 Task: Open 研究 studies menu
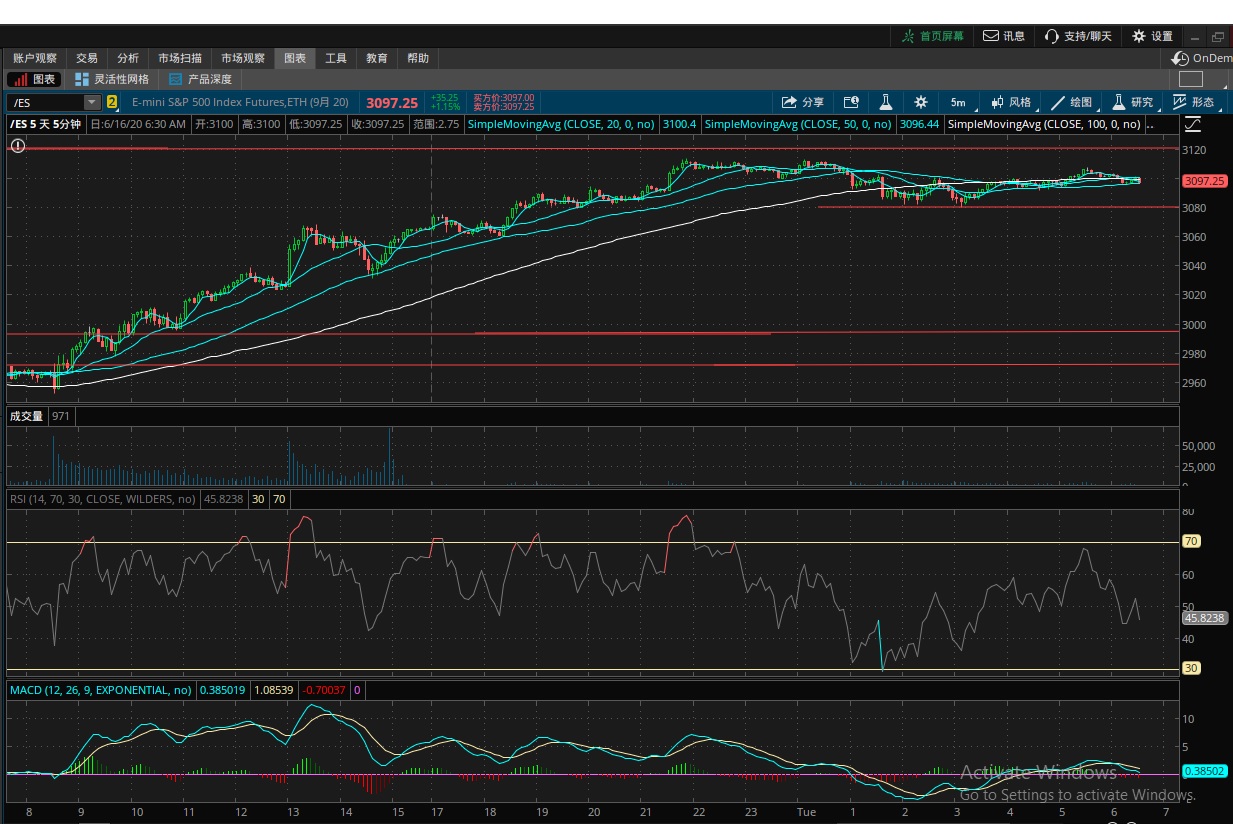pyautogui.click(x=1134, y=102)
